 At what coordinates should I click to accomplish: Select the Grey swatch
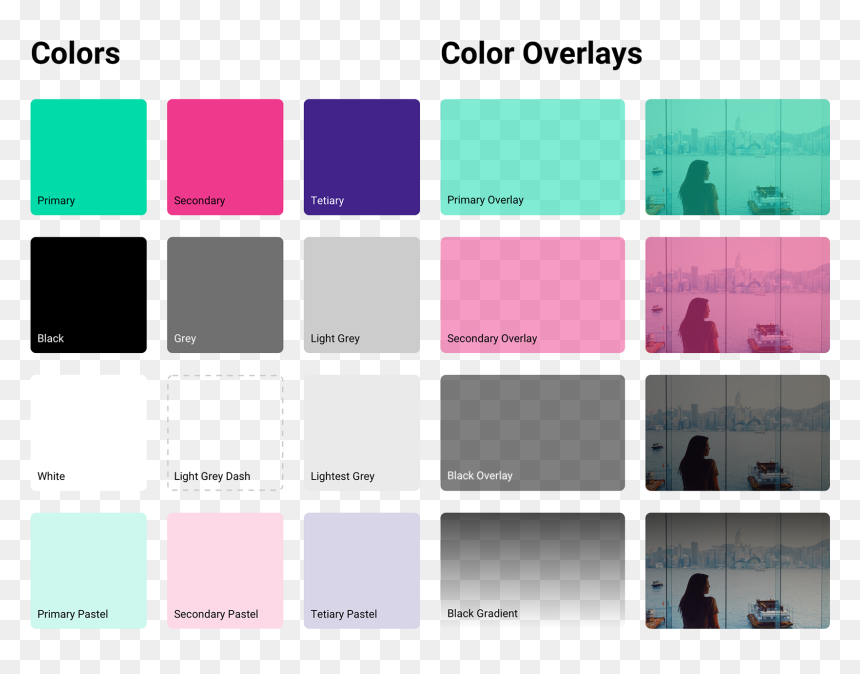(225, 294)
